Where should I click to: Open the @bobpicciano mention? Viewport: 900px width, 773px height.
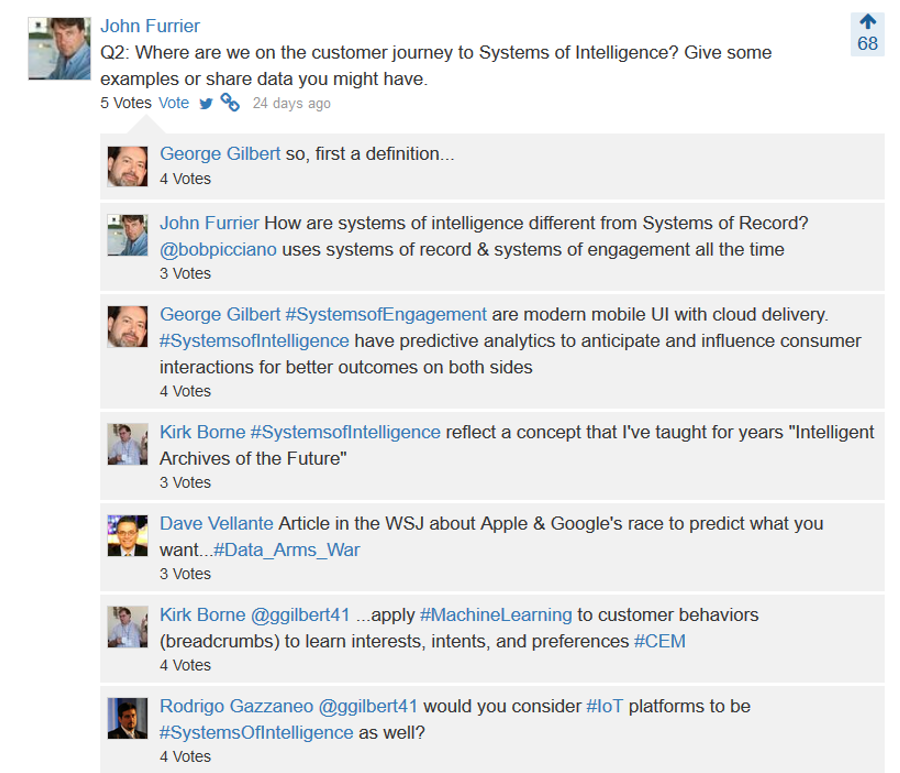click(218, 250)
